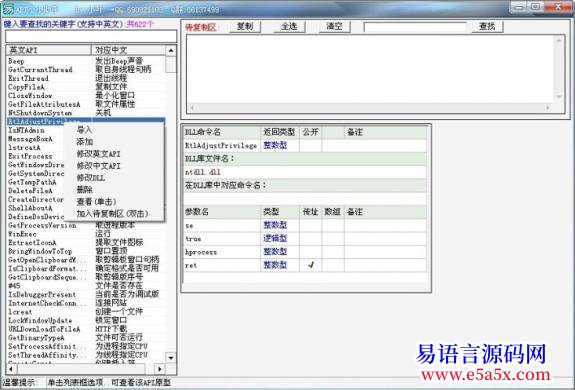Screen dimensions: 575x390
Task: Select 修改中文API in context menu
Action: tap(98, 166)
